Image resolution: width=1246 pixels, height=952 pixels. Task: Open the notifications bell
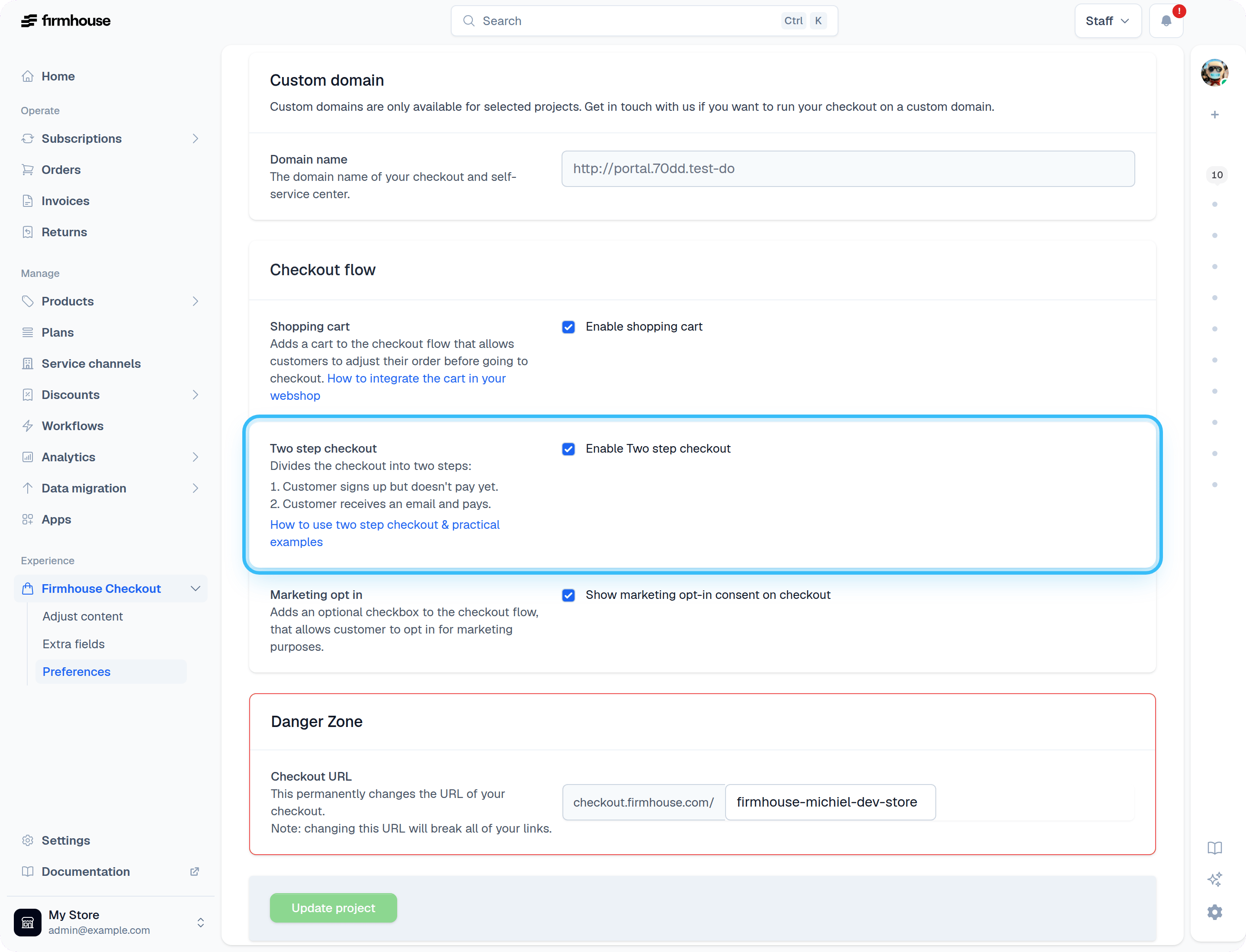1166,21
